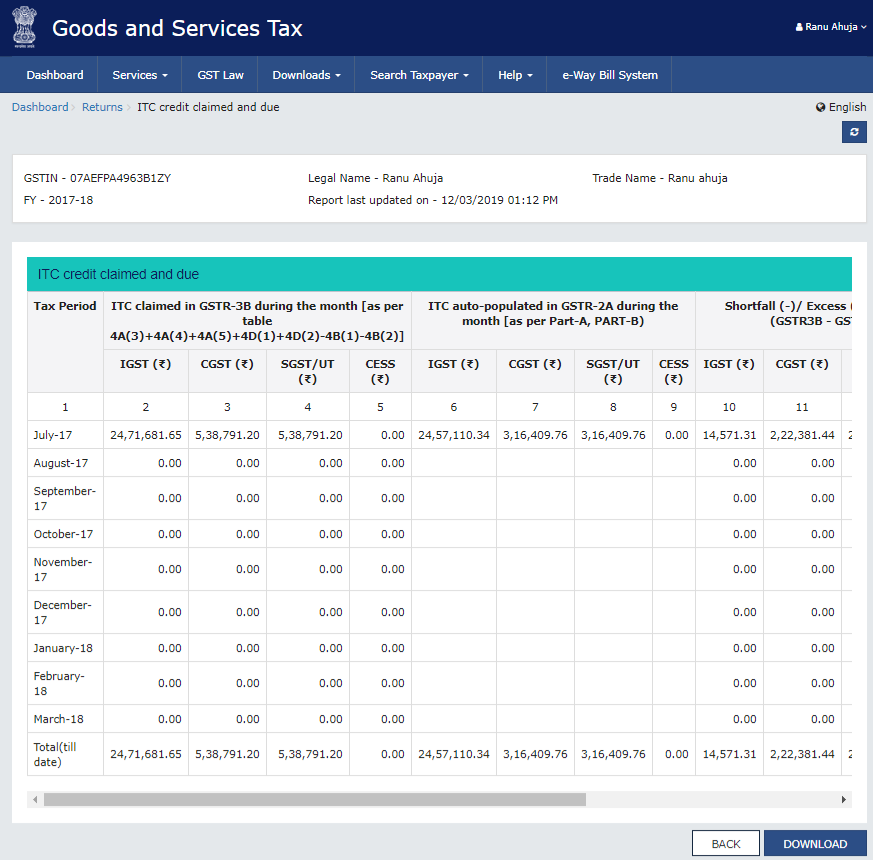Viewport: 873px width, 860px height.
Task: Click the refresh report icon button
Action: pyautogui.click(x=854, y=132)
